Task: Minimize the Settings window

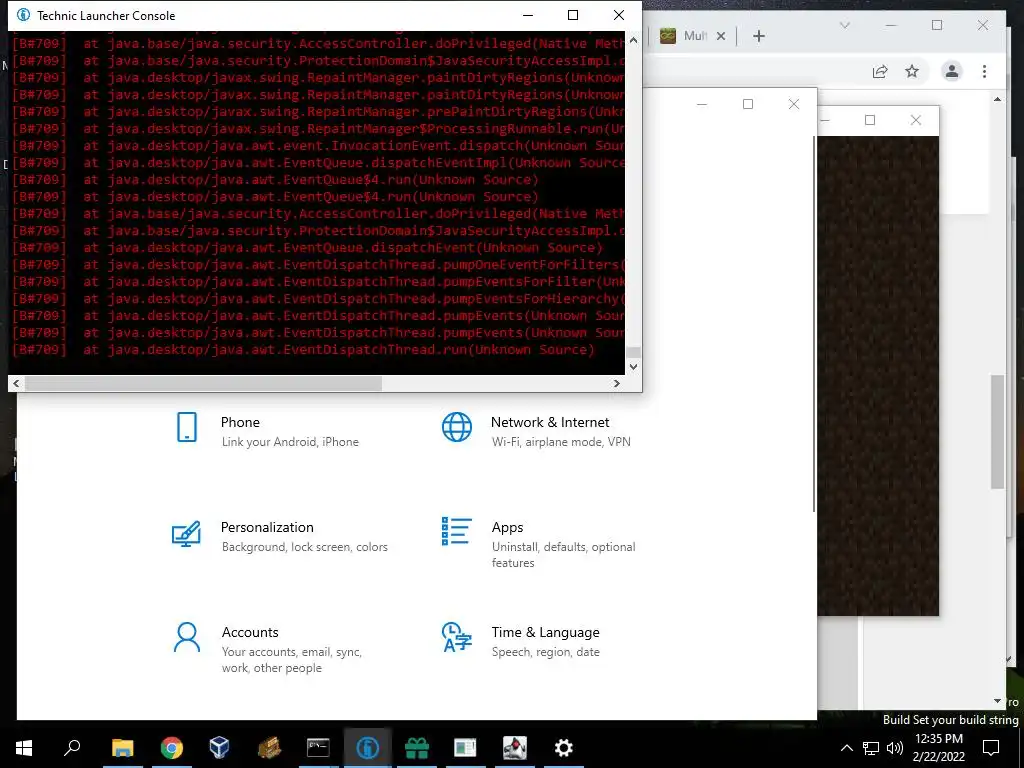Action: (x=702, y=104)
